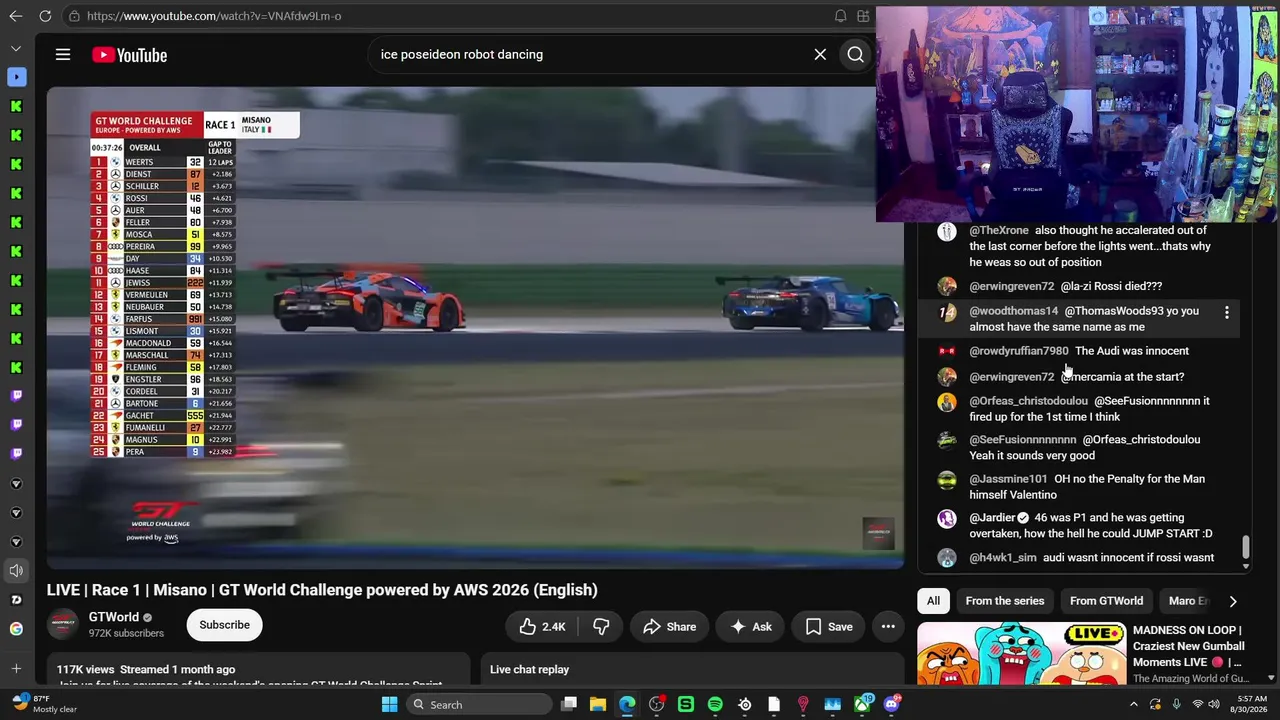This screenshot has width=1280, height=720.
Task: Go back using the browser back arrow
Action: (15, 16)
